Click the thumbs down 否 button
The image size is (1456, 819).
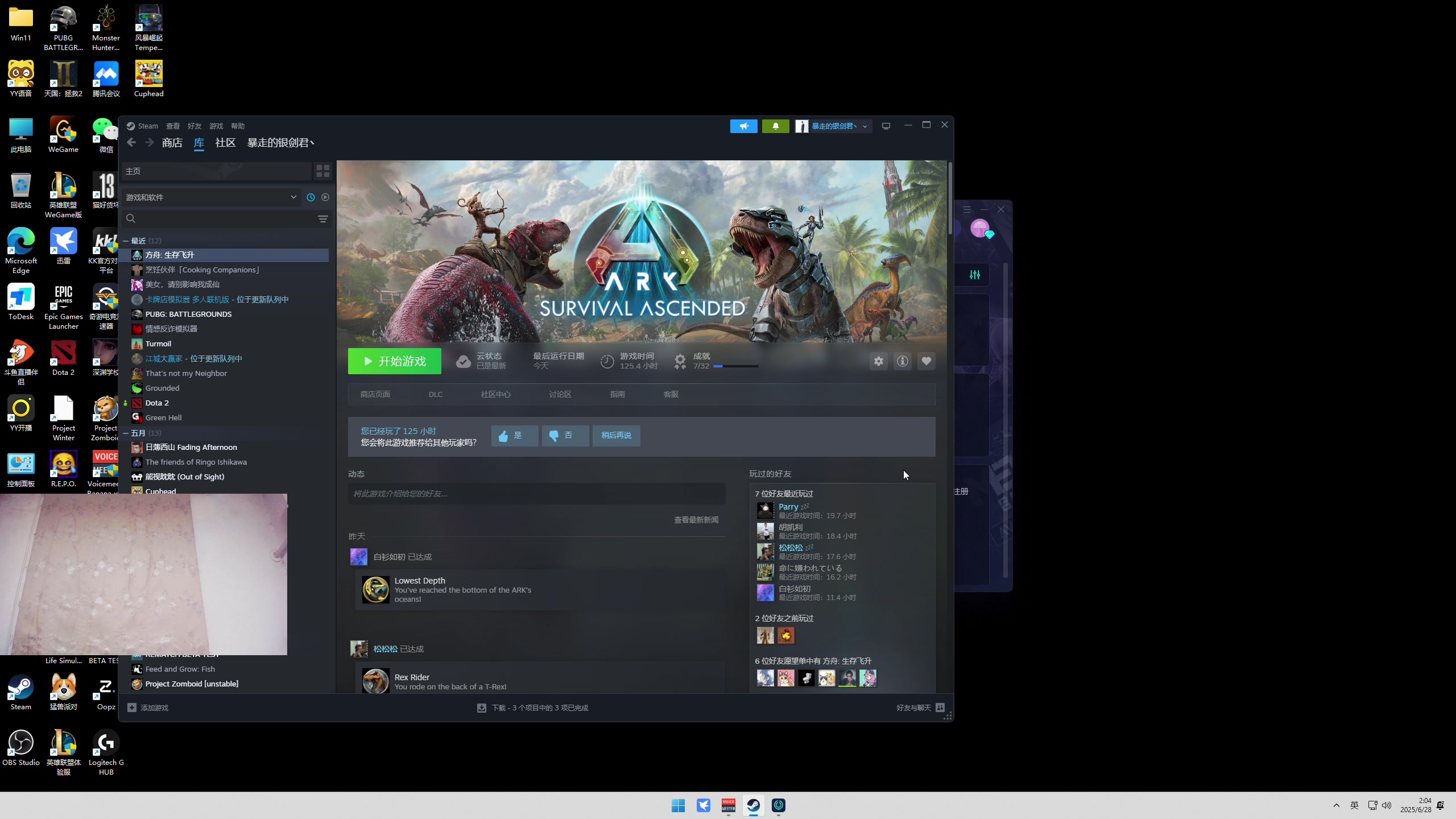[565, 436]
